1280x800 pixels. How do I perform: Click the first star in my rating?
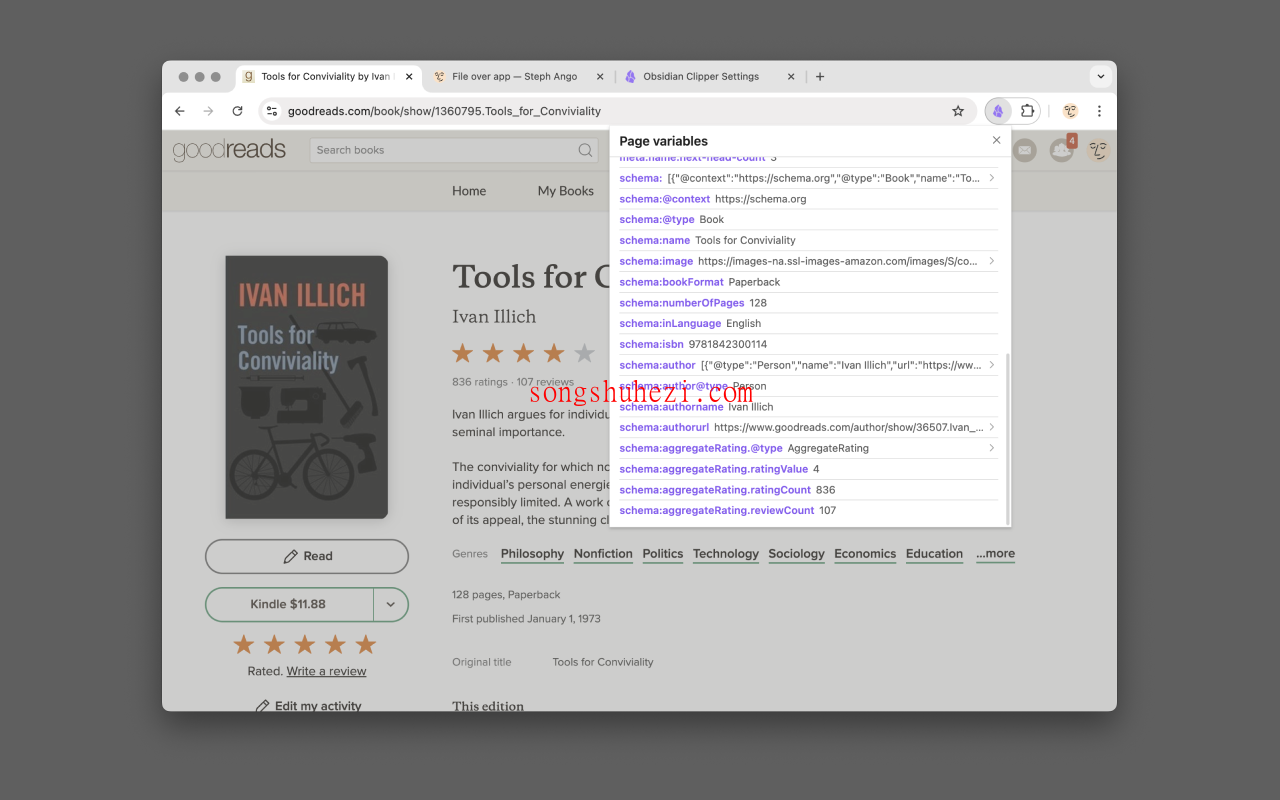[x=243, y=644]
